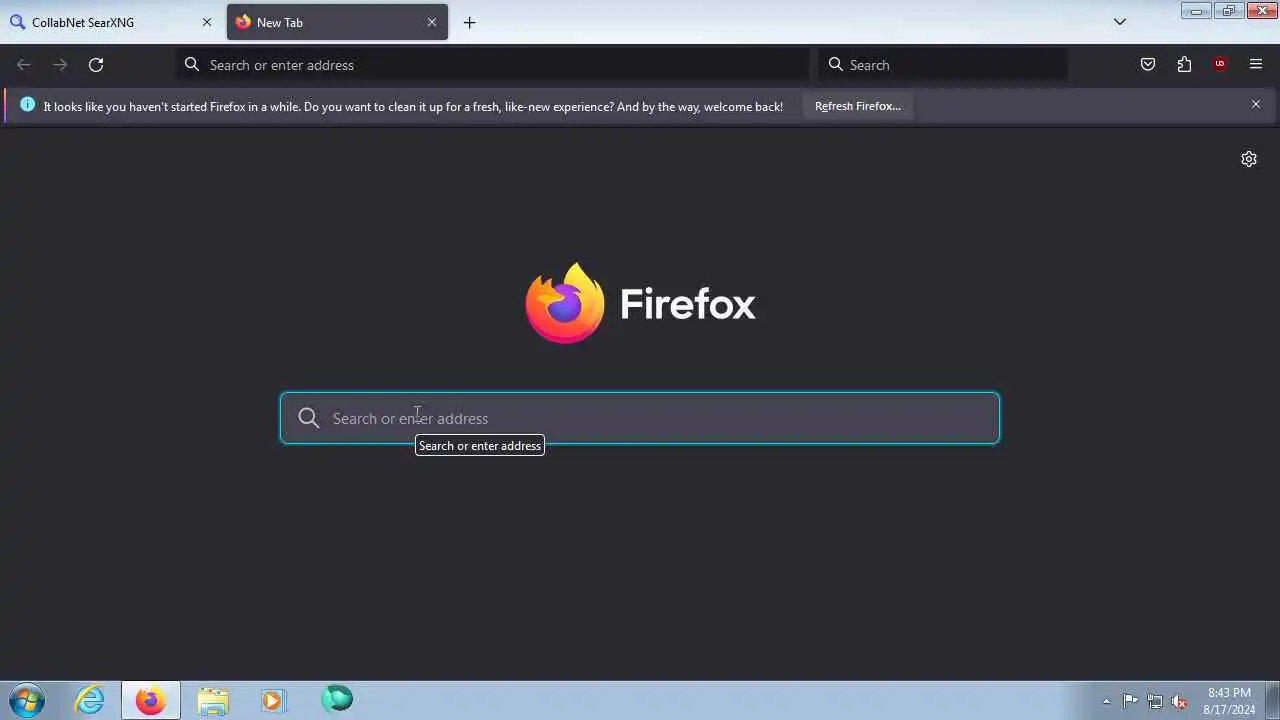
Task: Open network status tray icon
Action: (1155, 701)
